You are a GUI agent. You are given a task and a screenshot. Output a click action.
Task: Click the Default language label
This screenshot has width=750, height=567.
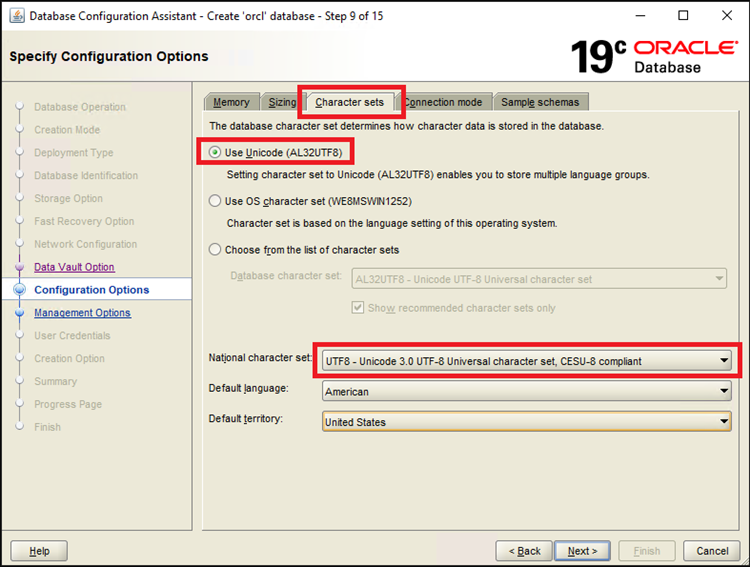(x=249, y=388)
